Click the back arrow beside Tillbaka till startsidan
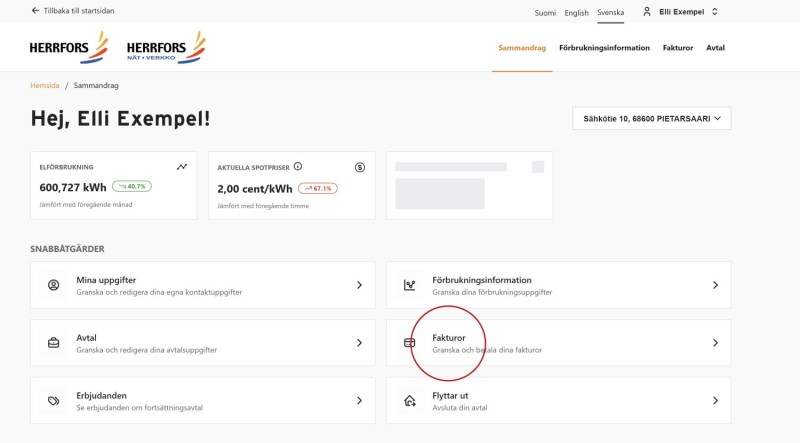 point(35,10)
